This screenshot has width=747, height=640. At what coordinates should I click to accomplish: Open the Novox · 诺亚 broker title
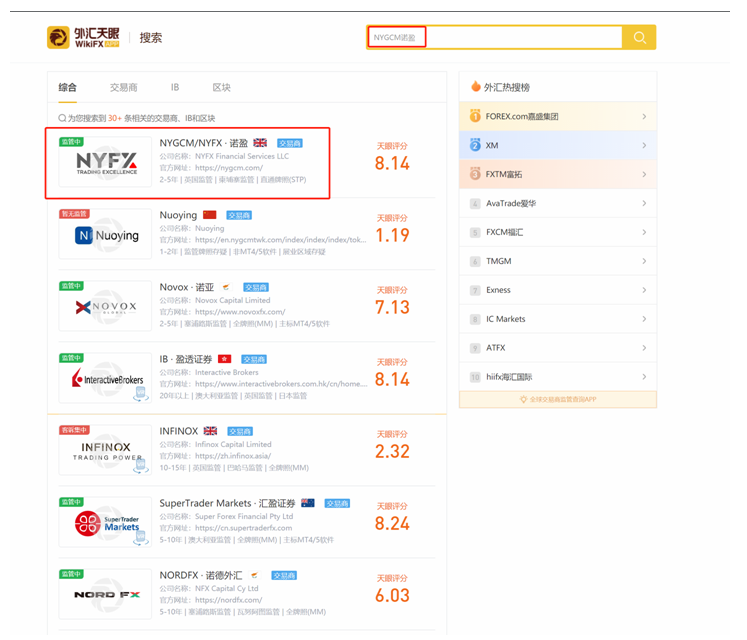pos(187,287)
